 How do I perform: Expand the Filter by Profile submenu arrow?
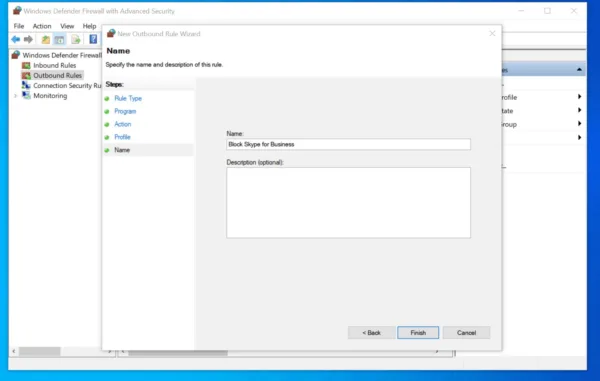click(579, 97)
